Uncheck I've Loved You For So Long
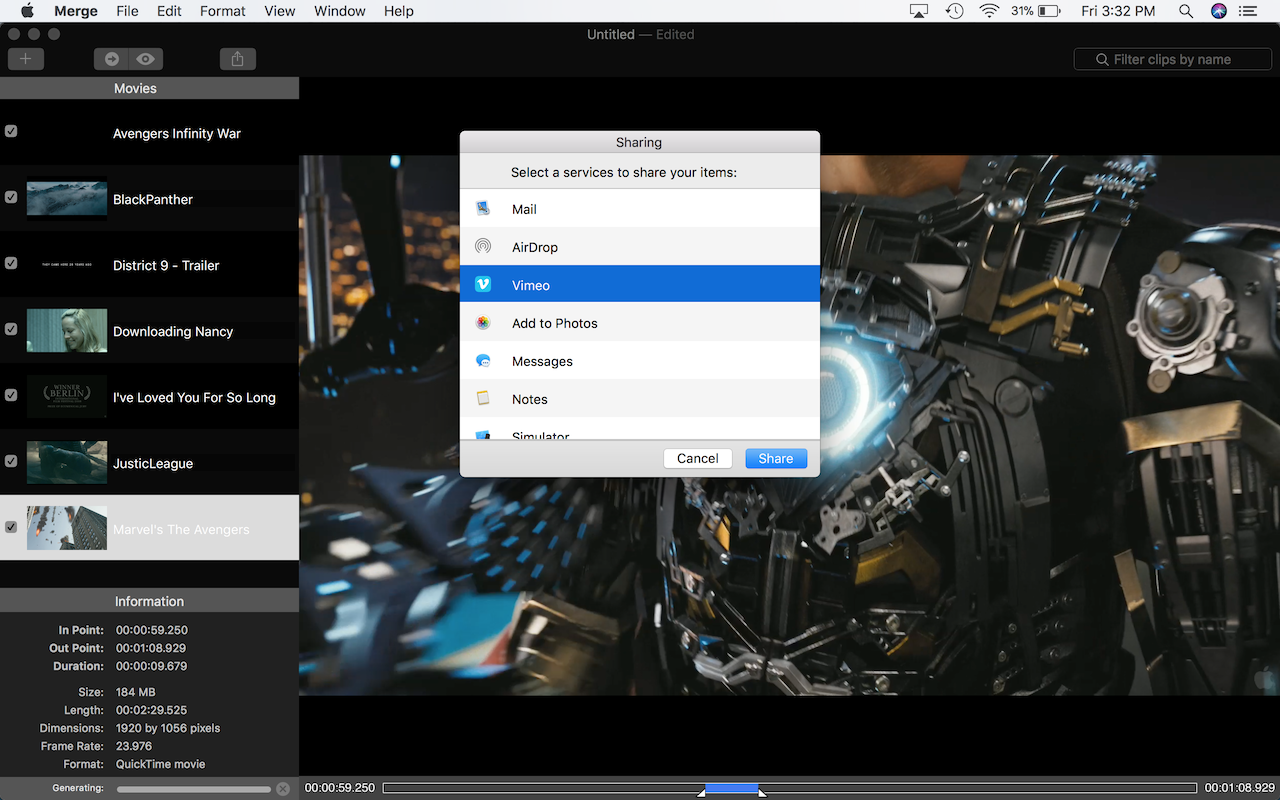This screenshot has width=1280, height=800. pyautogui.click(x=11, y=395)
